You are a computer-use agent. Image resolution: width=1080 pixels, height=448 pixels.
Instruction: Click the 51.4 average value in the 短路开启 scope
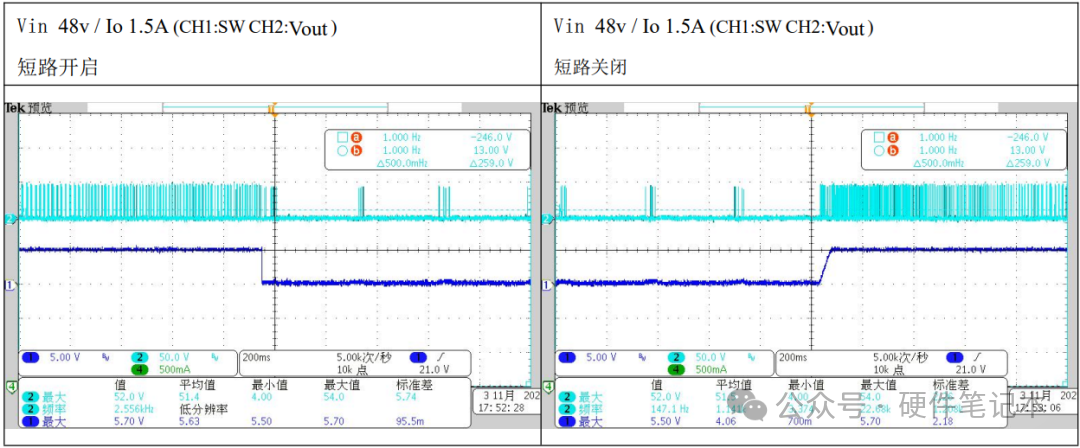pyautogui.click(x=190, y=397)
